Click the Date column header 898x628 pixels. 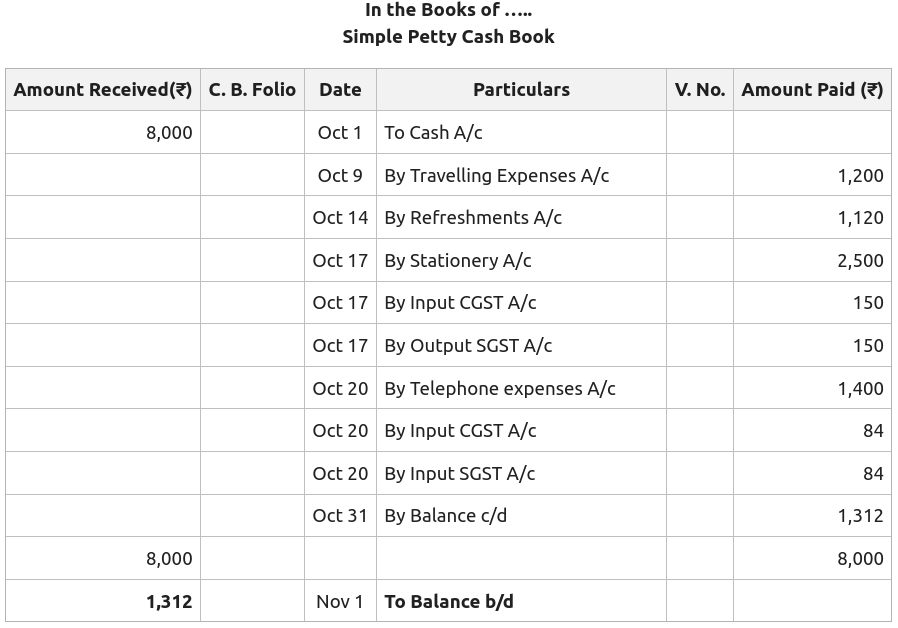[340, 90]
